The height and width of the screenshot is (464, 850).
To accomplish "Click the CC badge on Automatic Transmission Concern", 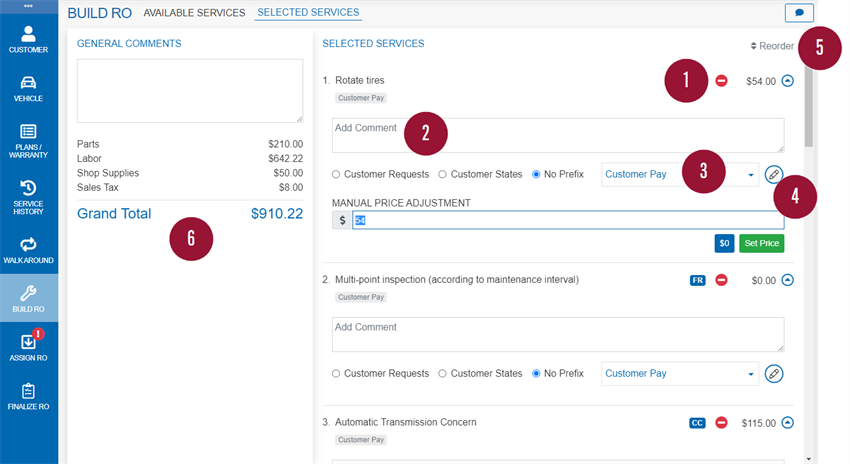I will 697,423.
